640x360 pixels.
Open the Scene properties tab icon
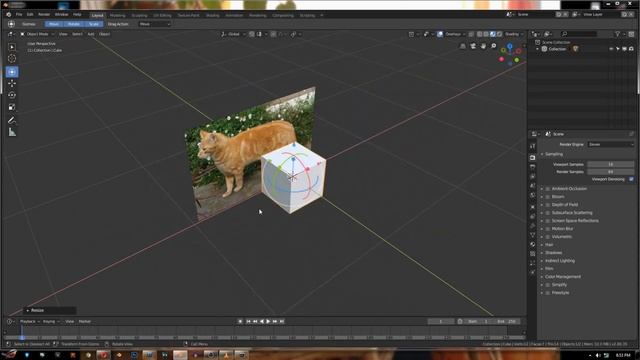click(533, 186)
